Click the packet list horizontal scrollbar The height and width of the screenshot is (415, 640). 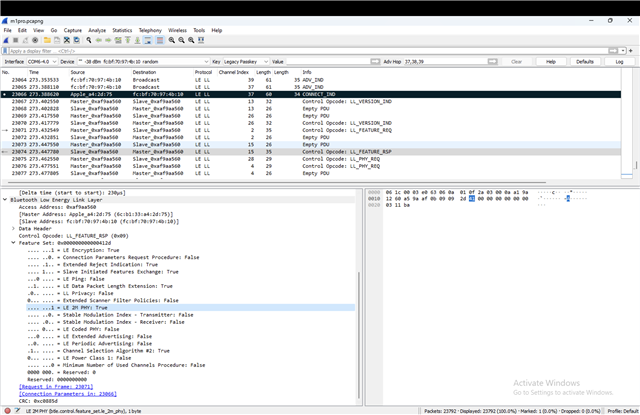276,182
